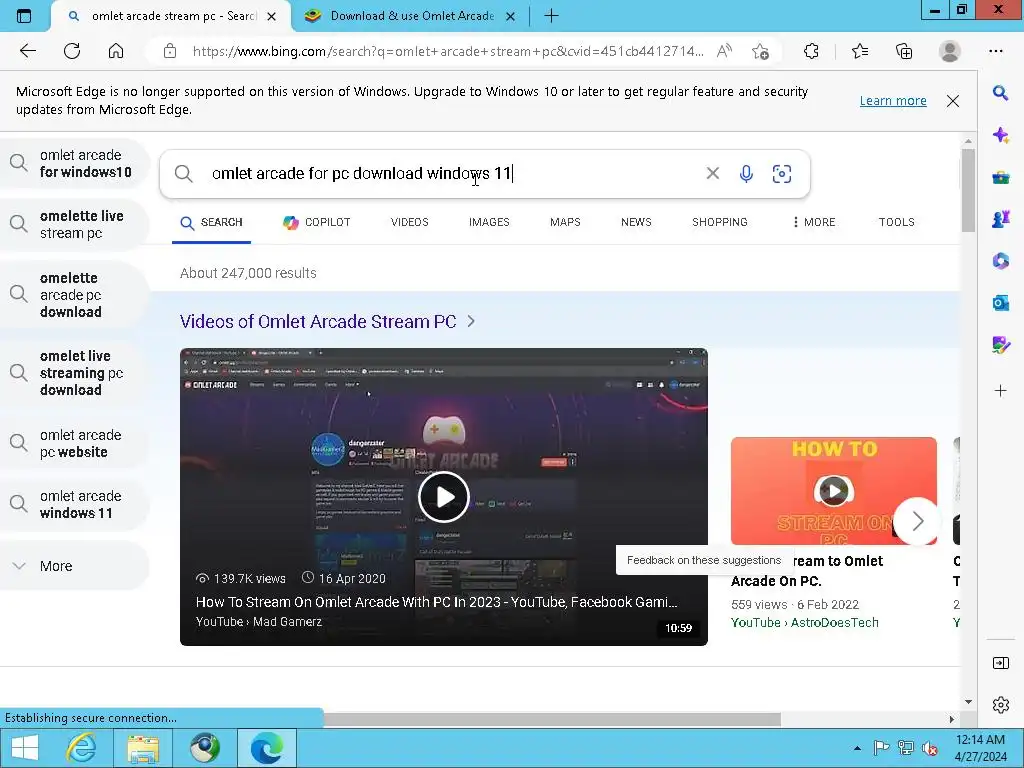Image resolution: width=1024 pixels, height=768 pixels.
Task: View site information lock icon
Action: point(170,51)
